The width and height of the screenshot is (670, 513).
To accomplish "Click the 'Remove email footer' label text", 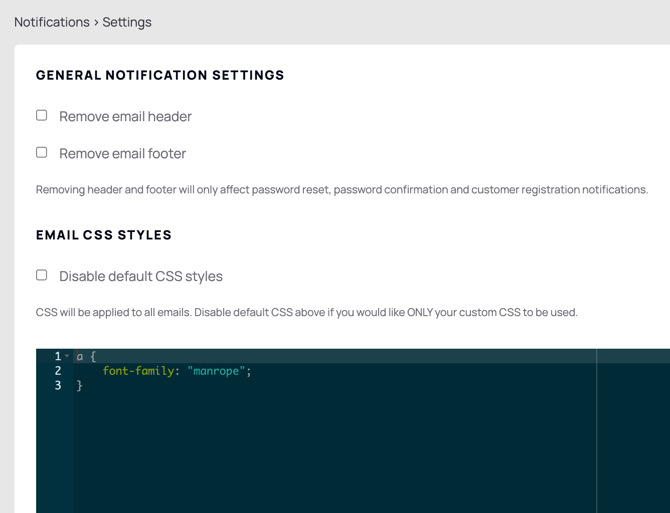I will tap(122, 154).
